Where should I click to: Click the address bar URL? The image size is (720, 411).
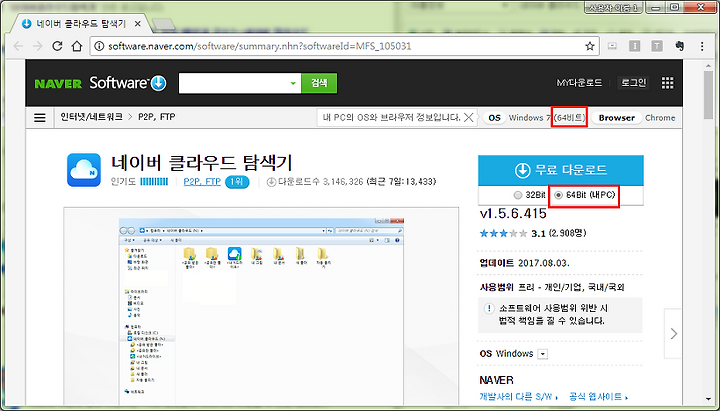coord(260,46)
